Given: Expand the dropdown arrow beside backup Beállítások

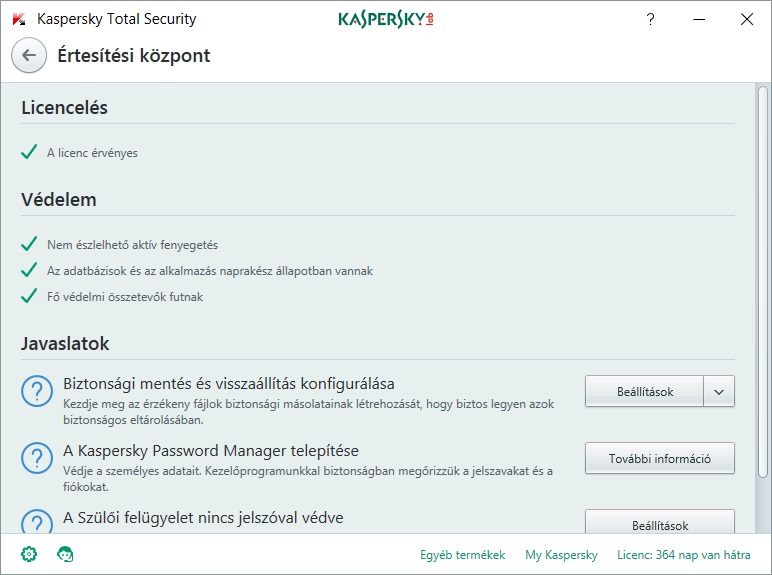Looking at the screenshot, I should pyautogui.click(x=719, y=391).
